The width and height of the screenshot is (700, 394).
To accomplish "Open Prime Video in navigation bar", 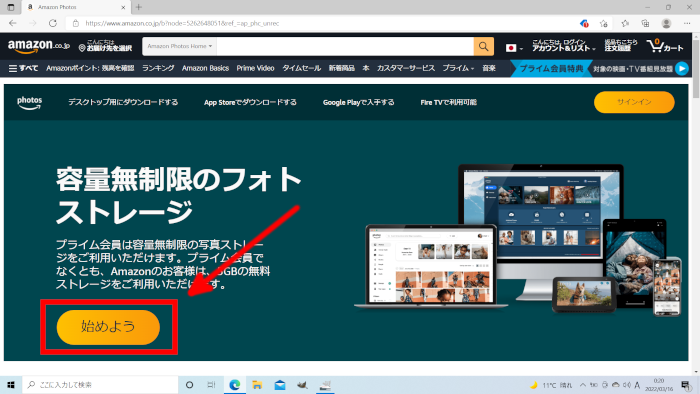I will pyautogui.click(x=255, y=68).
